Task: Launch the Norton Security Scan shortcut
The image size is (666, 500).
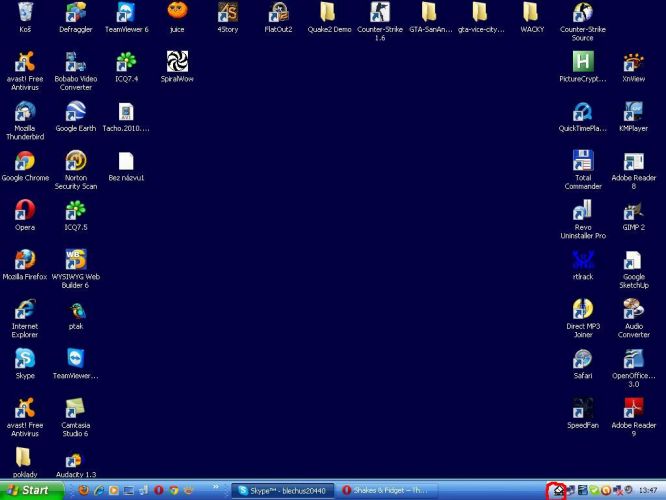Action: tap(76, 170)
